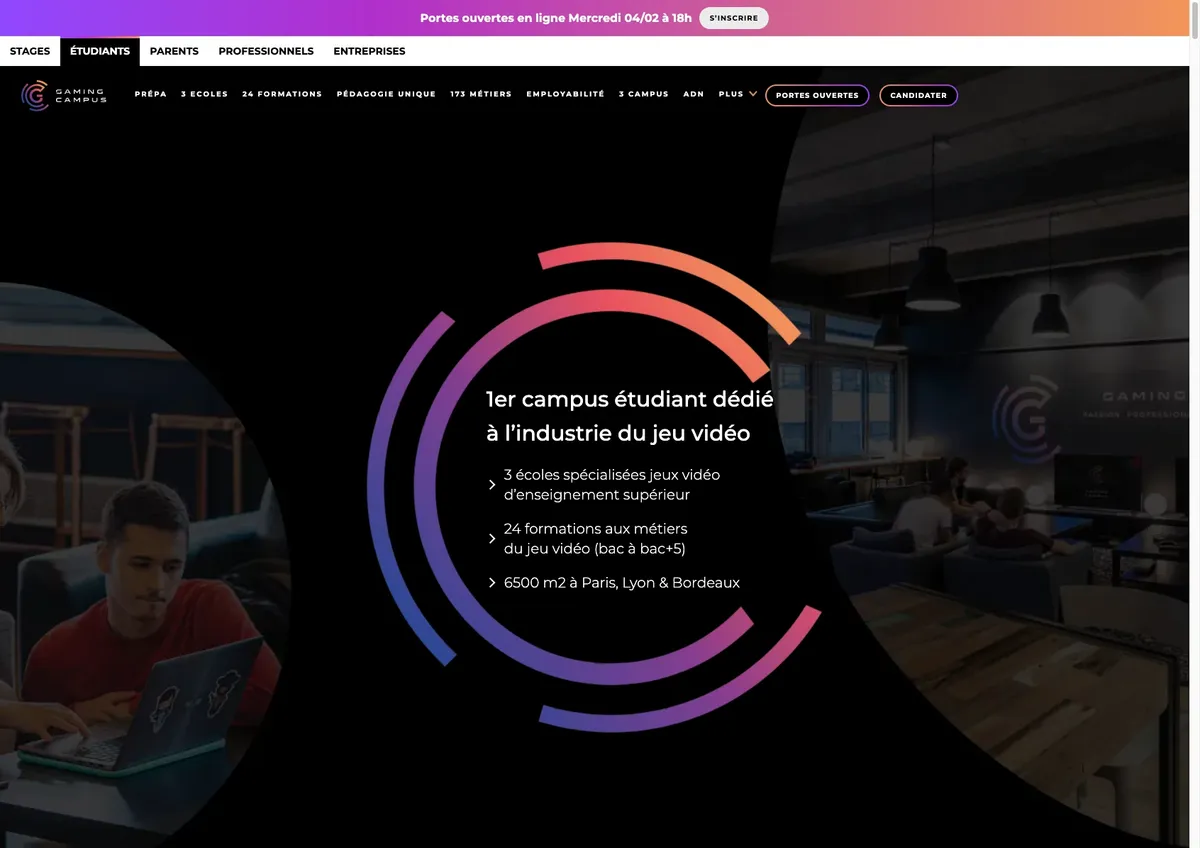Screen dimensions: 1200x848
Task: Click the S'INSCRIRE button in top banner
Action: [x=734, y=18]
